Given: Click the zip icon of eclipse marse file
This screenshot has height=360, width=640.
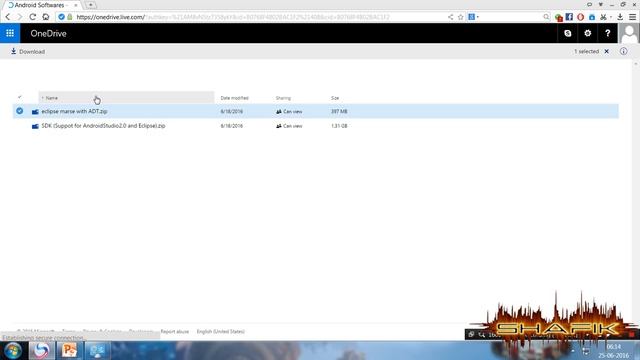Looking at the screenshot, I should (x=35, y=111).
